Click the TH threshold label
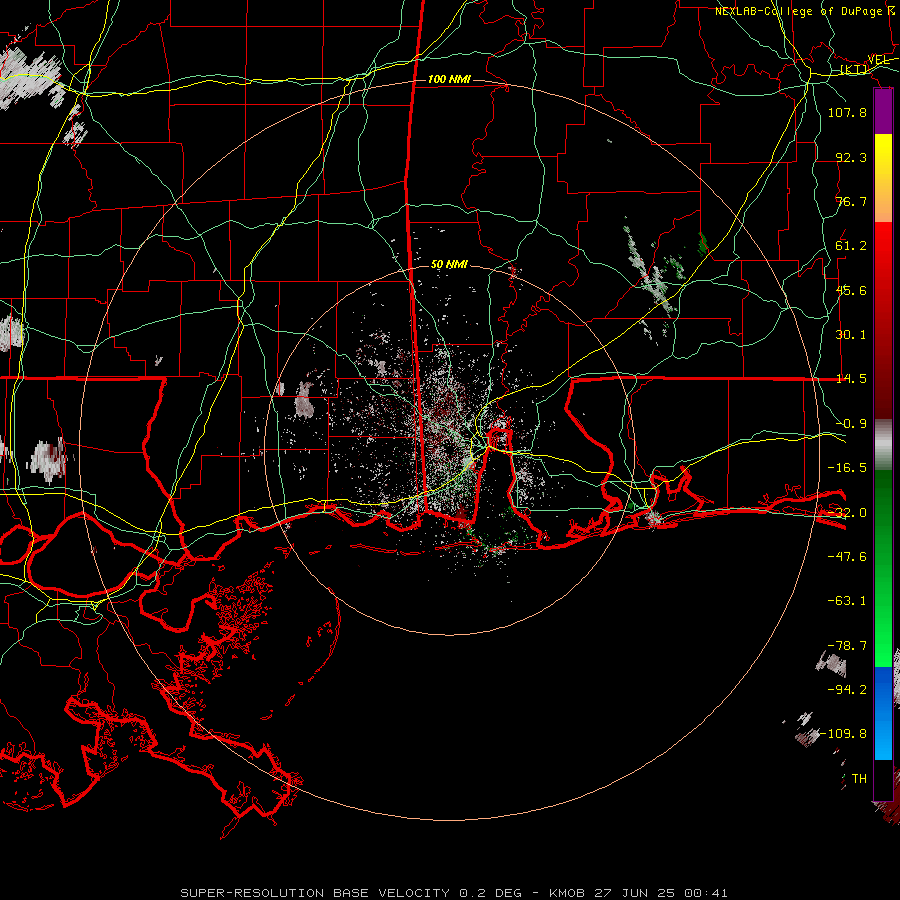900x900 pixels. pos(859,779)
